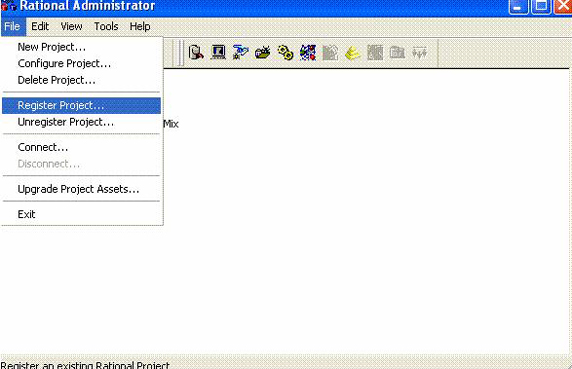Open the Help menu
Viewport: 572px width, 369px height.
tap(140, 27)
